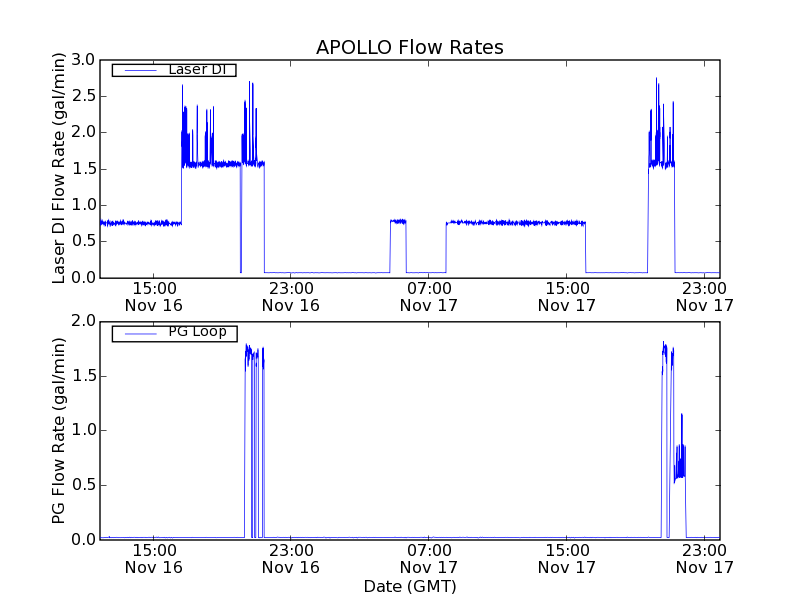This screenshot has height=600, width=800.
Task: Click the '15:00 Nov 16' label under bottom chart
Action: [154, 559]
